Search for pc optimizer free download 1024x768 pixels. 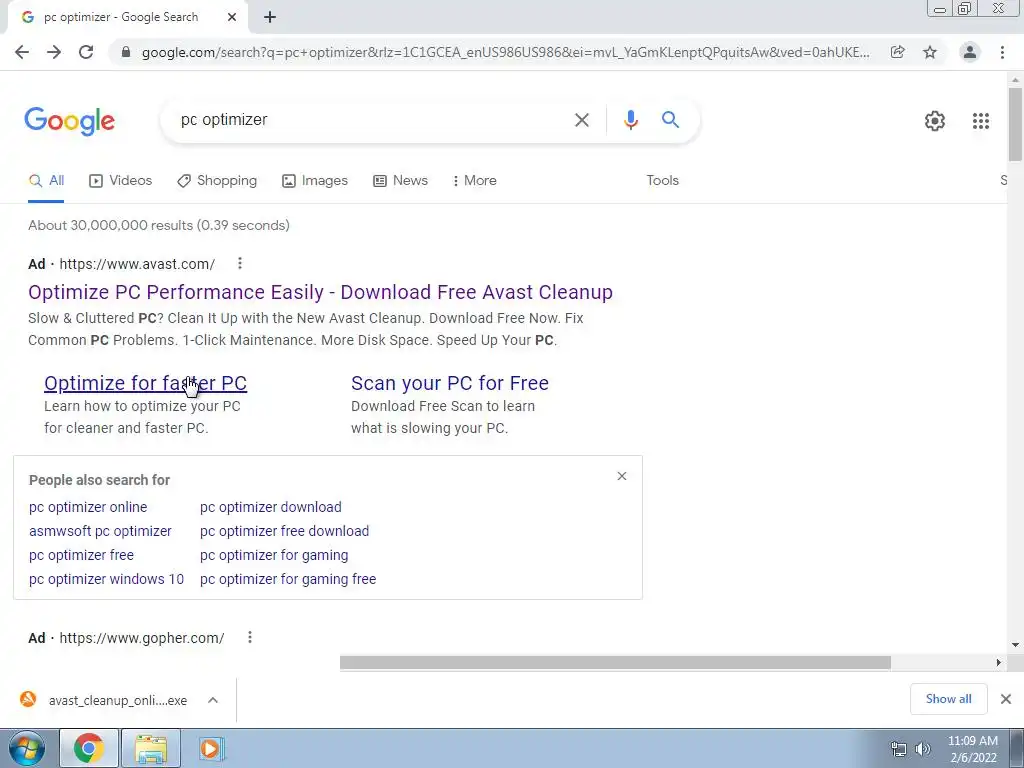point(284,532)
